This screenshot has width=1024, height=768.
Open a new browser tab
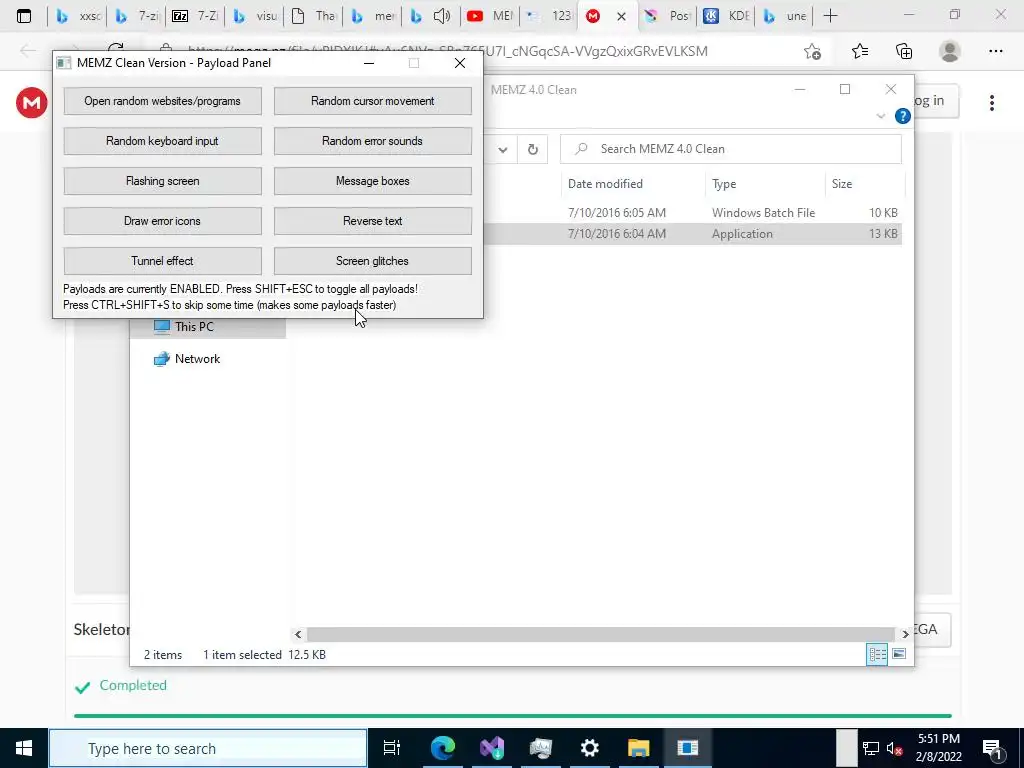click(830, 16)
